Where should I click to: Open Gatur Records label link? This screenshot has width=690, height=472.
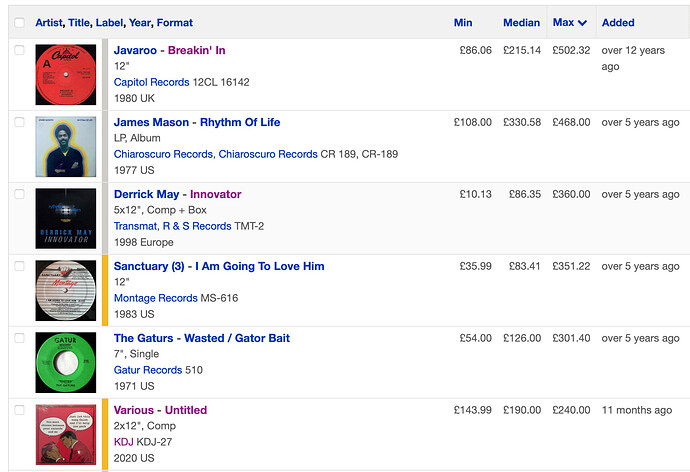click(147, 370)
